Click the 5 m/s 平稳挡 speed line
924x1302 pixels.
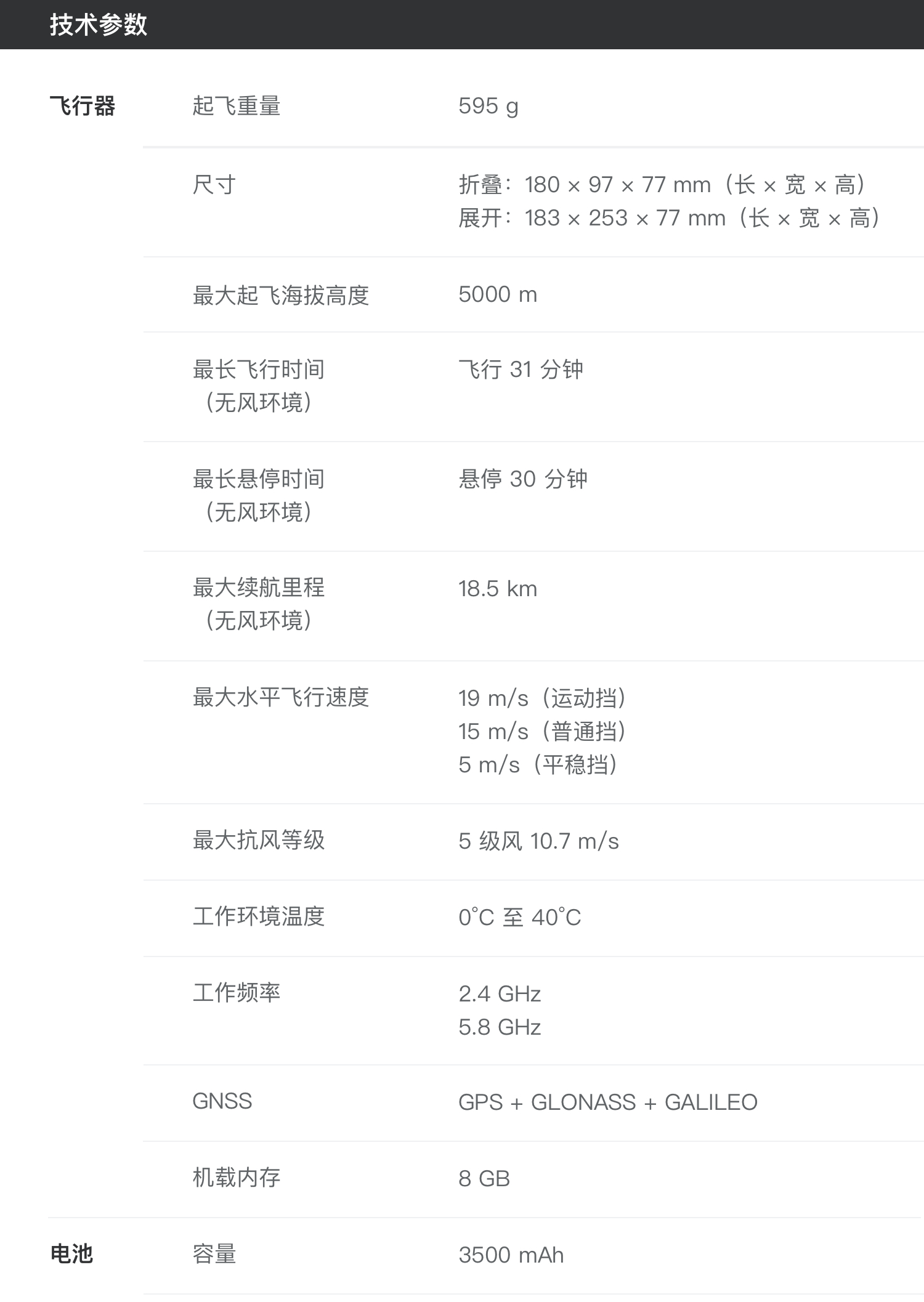click(538, 765)
